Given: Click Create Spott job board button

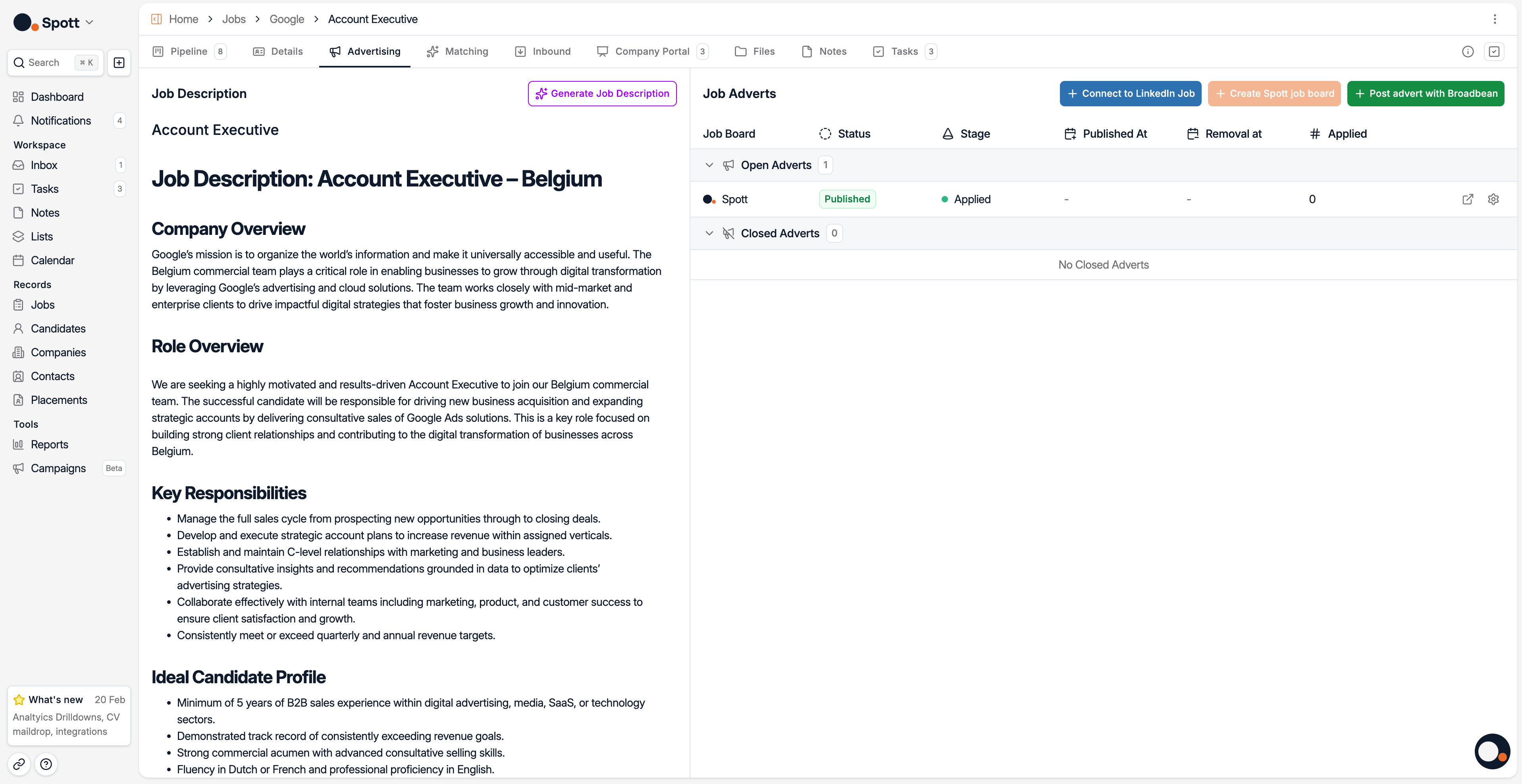Looking at the screenshot, I should click(1274, 93).
